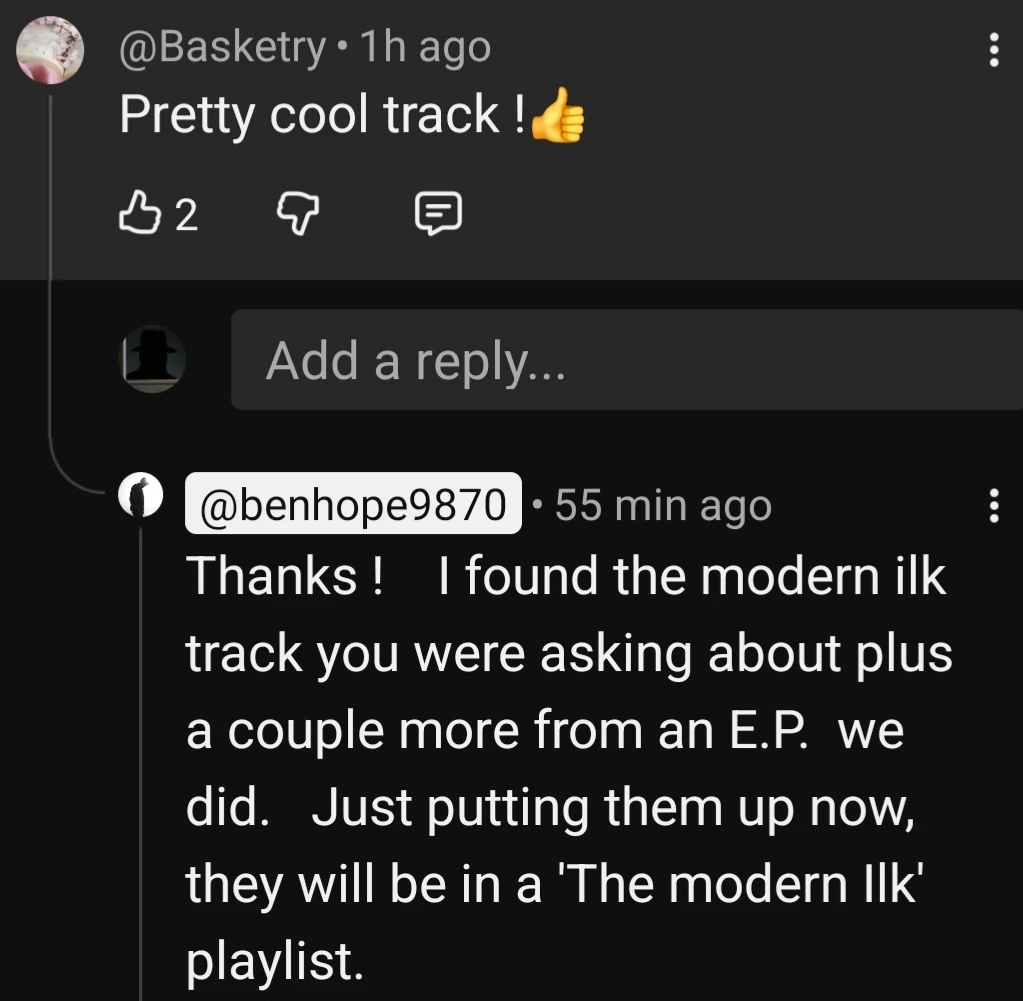
Task: Click the curved connector leading to benhope9870's reply
Action: point(75,478)
